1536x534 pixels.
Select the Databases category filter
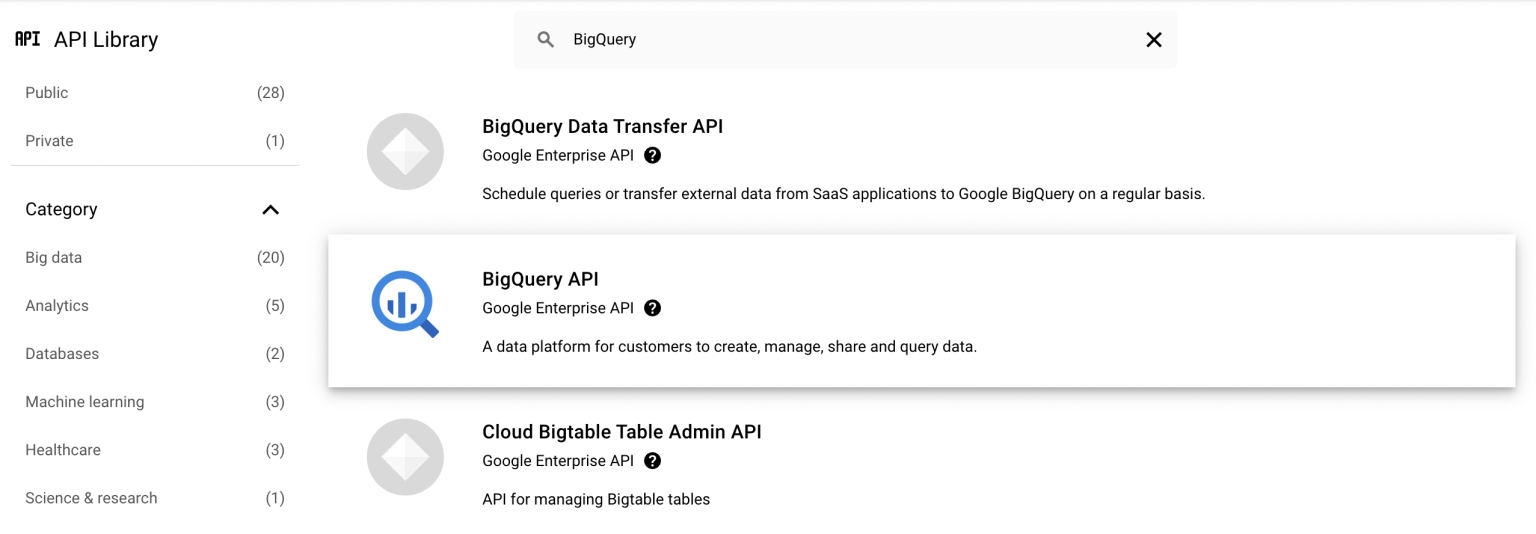pyautogui.click(x=62, y=354)
